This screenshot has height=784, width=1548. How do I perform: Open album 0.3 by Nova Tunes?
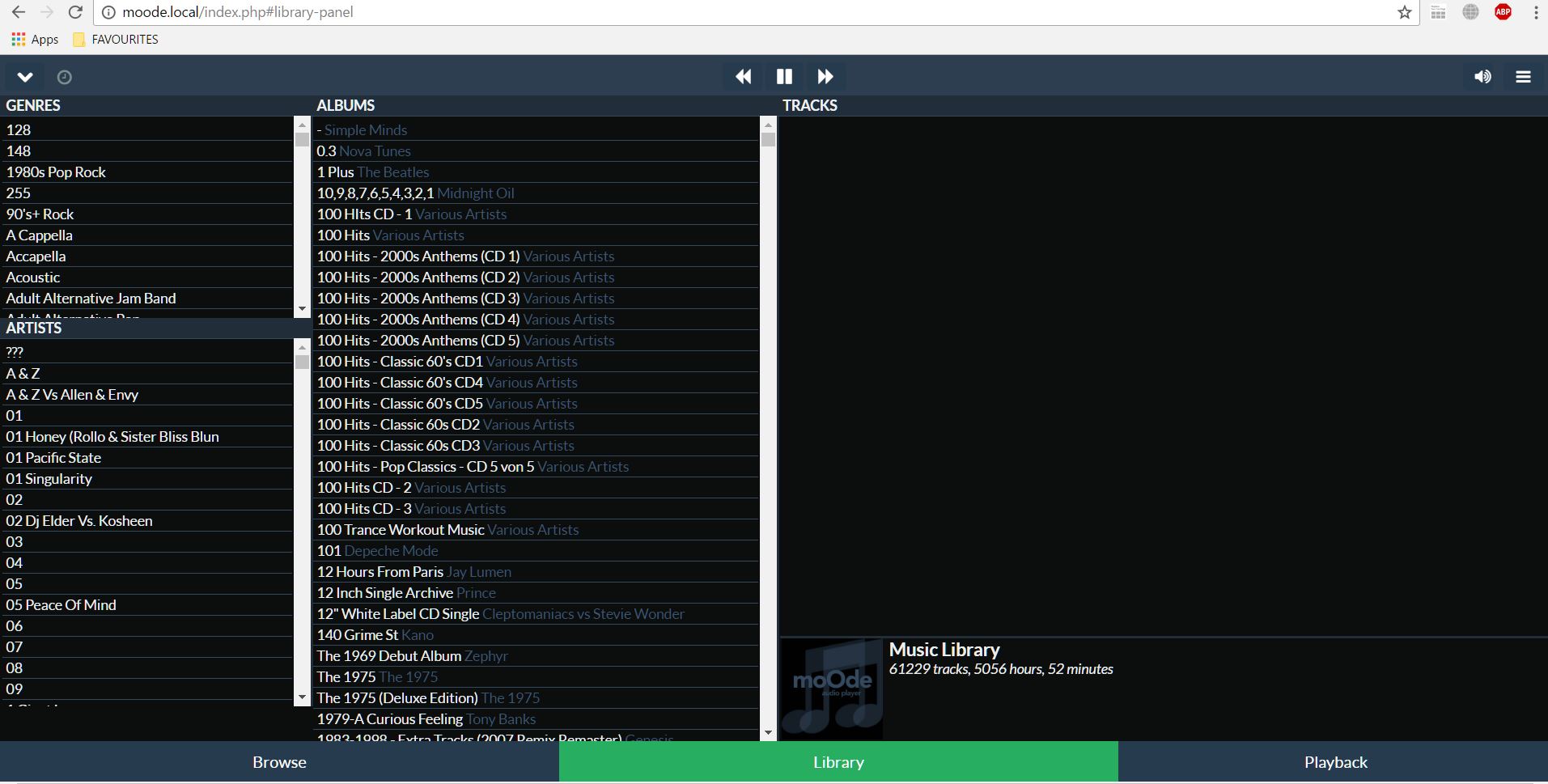click(536, 150)
